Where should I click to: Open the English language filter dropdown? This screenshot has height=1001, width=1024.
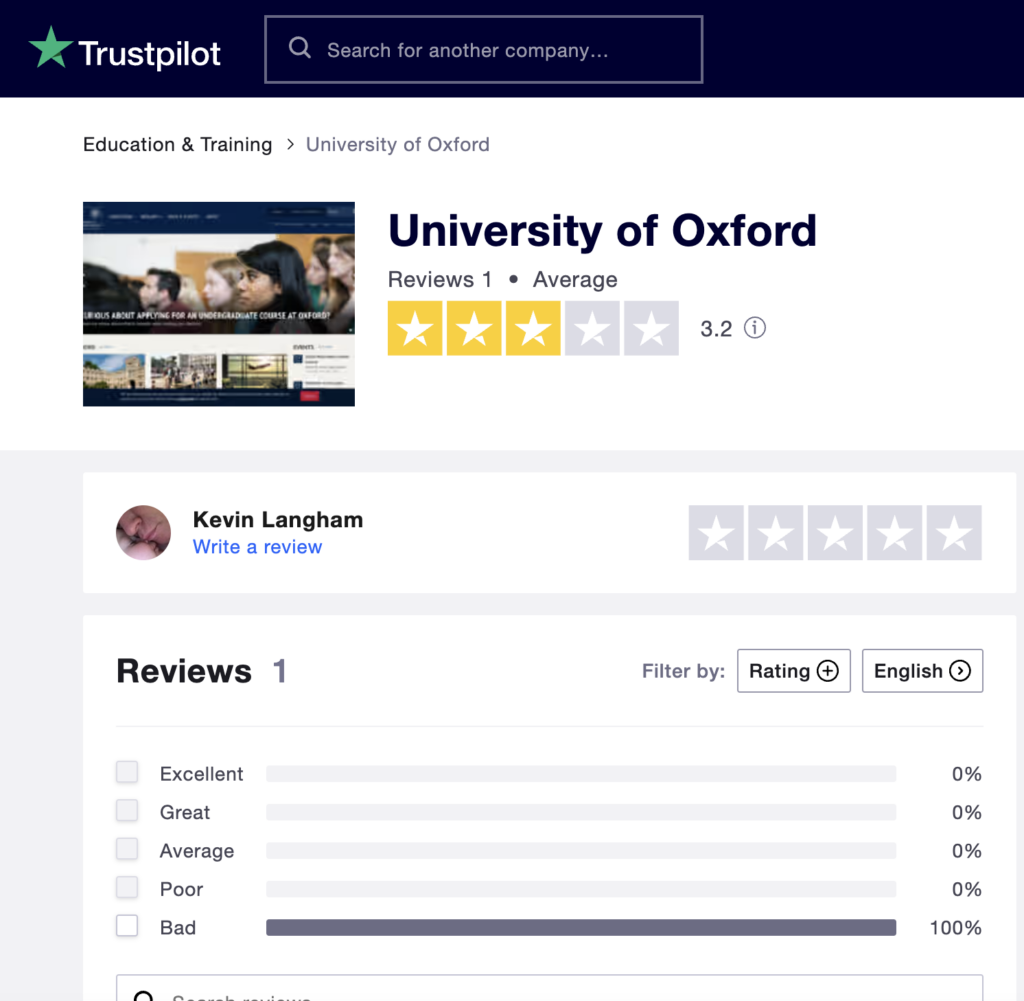pos(922,671)
